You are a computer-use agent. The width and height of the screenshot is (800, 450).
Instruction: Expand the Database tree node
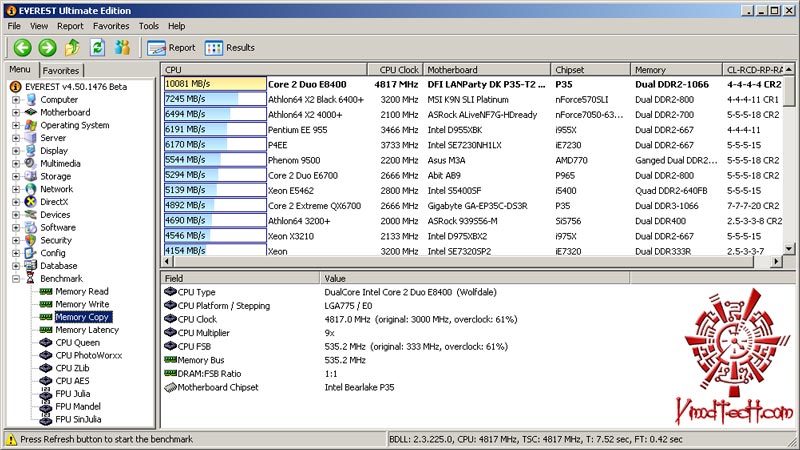click(x=16, y=265)
